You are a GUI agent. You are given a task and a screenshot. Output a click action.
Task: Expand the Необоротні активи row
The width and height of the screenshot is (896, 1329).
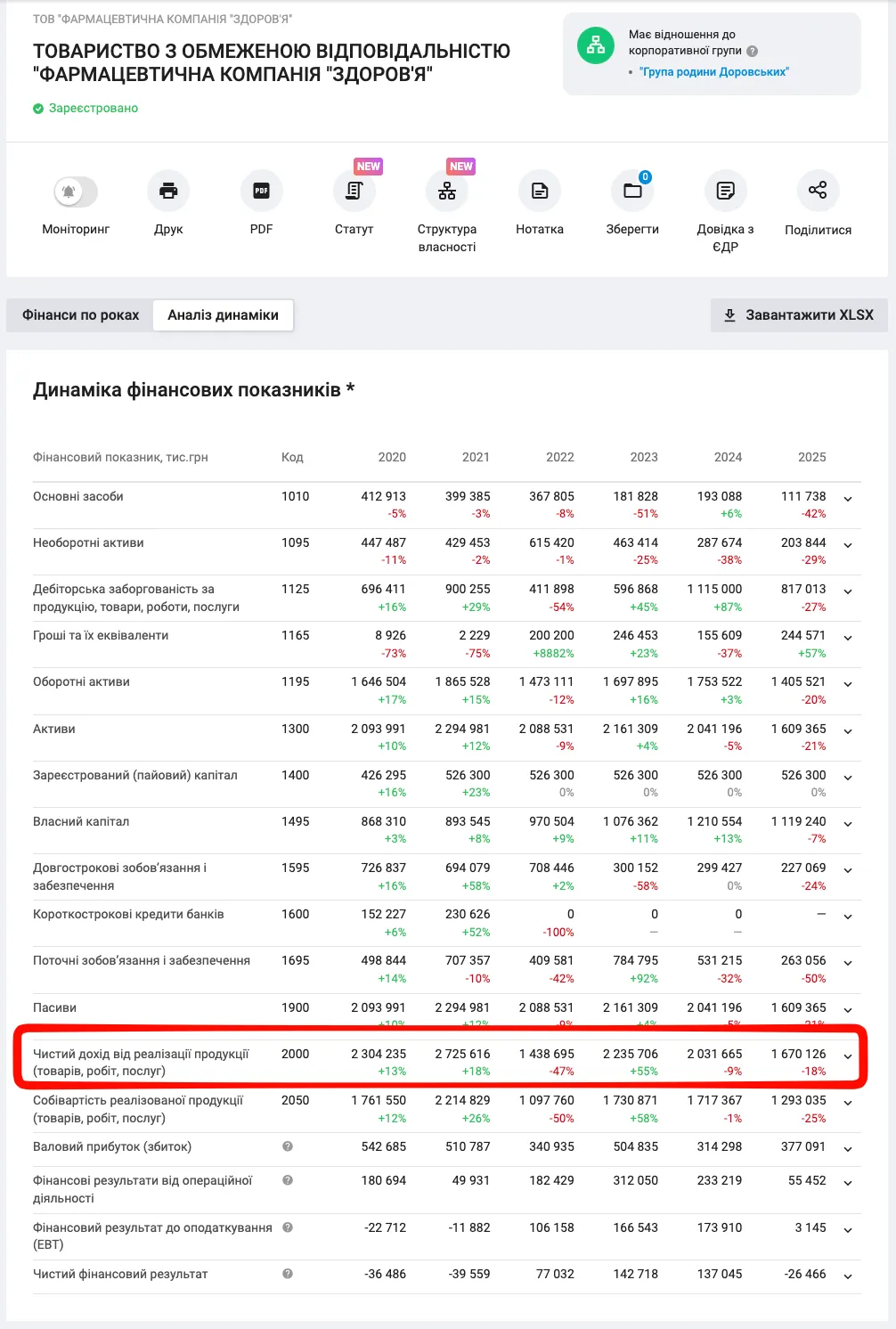pos(848,545)
